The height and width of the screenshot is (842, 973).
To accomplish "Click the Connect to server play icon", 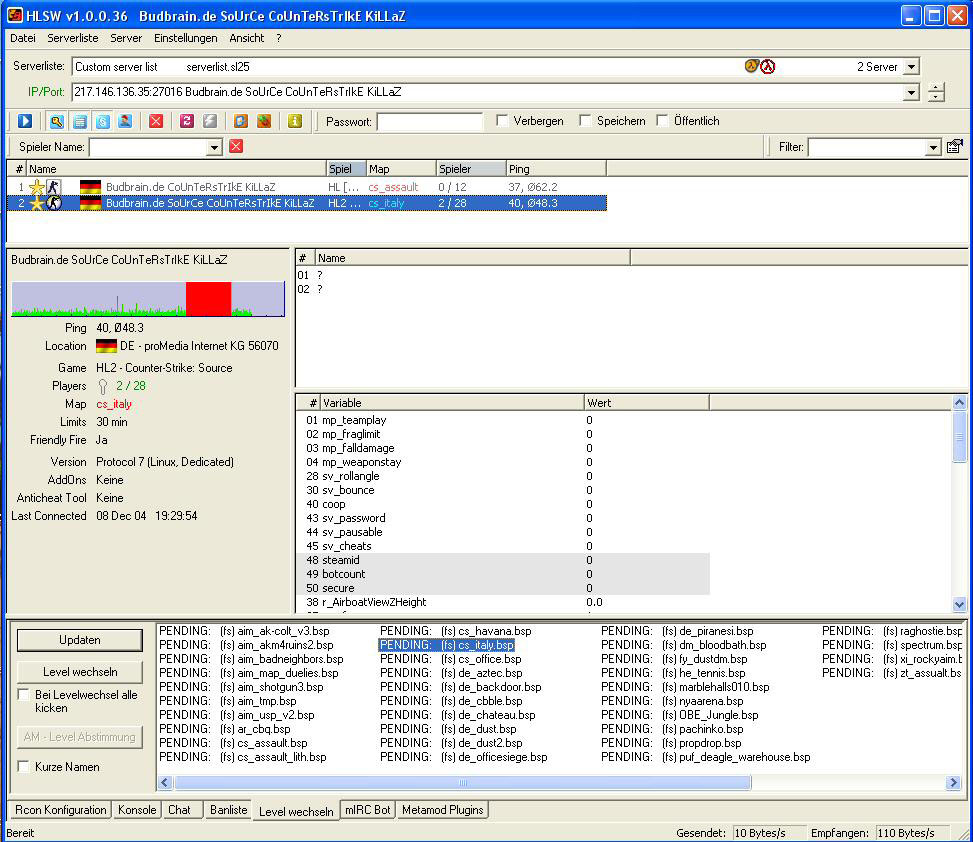I will coord(25,121).
